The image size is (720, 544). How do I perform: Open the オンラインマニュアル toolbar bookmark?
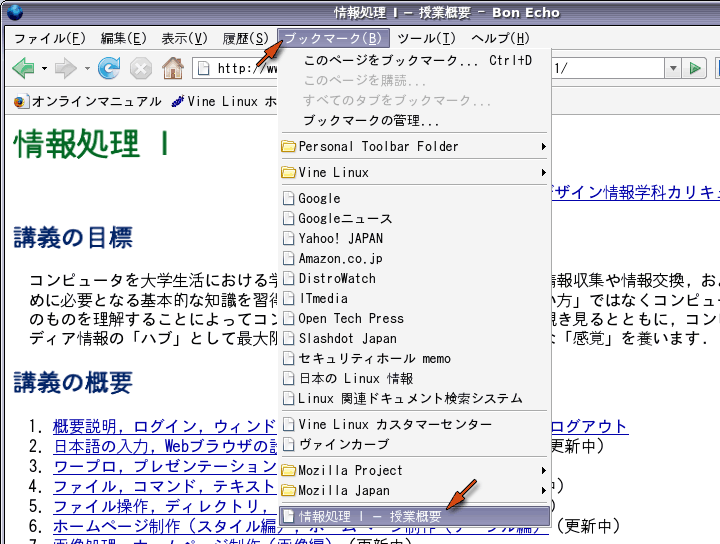tap(88, 101)
